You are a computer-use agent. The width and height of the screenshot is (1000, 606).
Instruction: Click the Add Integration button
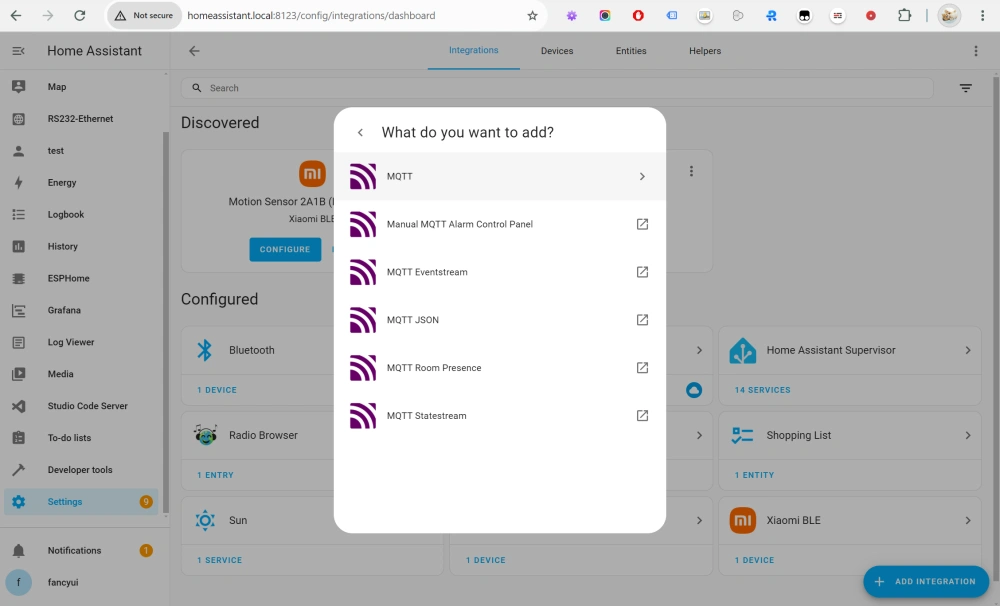click(926, 582)
